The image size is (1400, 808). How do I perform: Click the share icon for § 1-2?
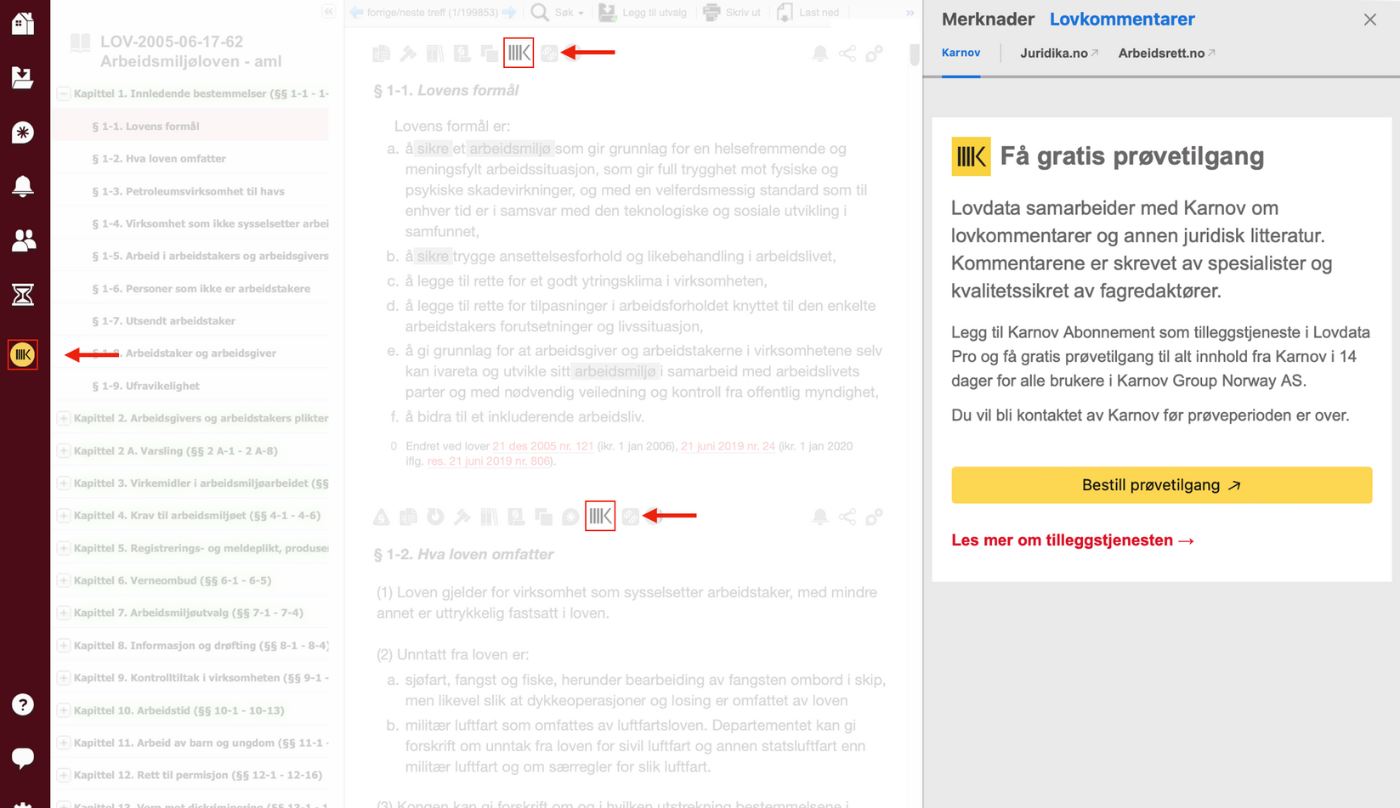847,517
